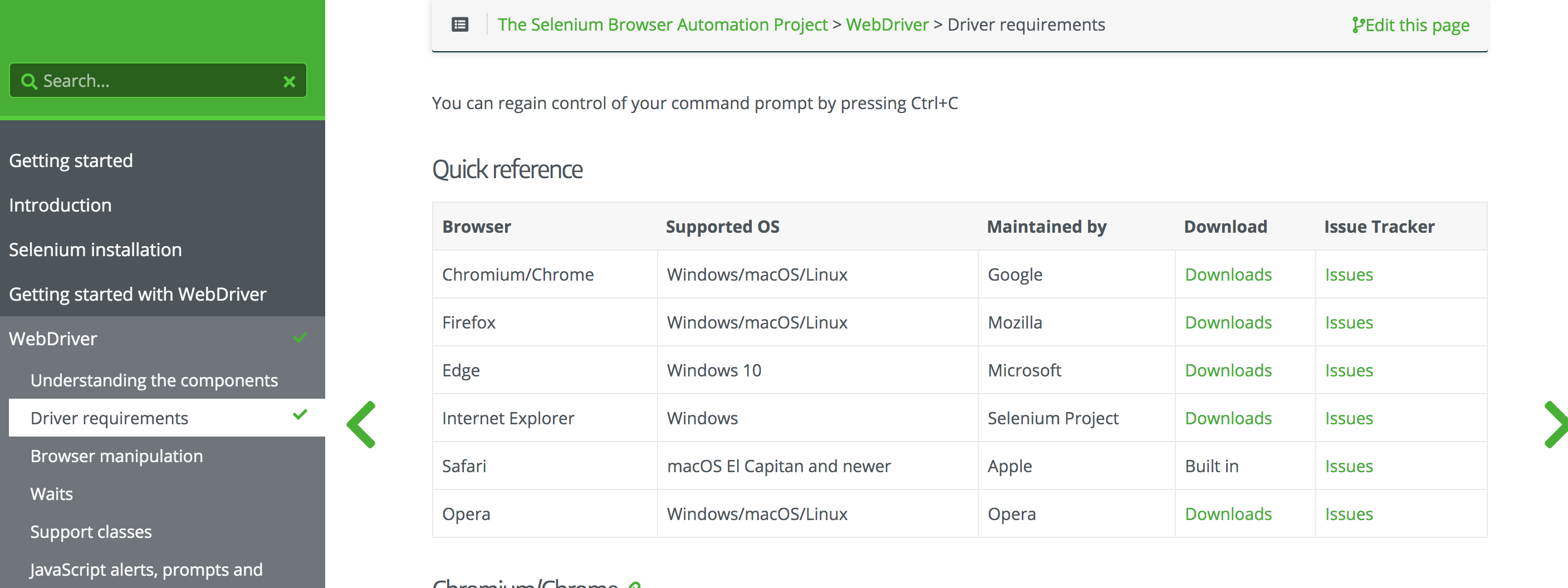1568x588 pixels.
Task: Clear search with the X icon
Action: (289, 81)
